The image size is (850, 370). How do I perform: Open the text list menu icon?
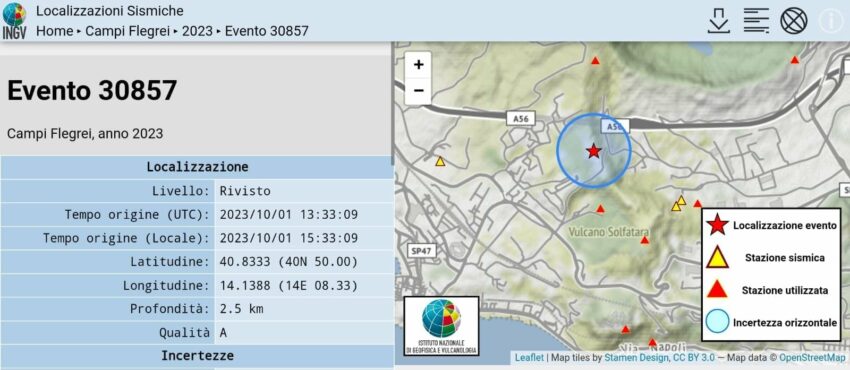(756, 21)
